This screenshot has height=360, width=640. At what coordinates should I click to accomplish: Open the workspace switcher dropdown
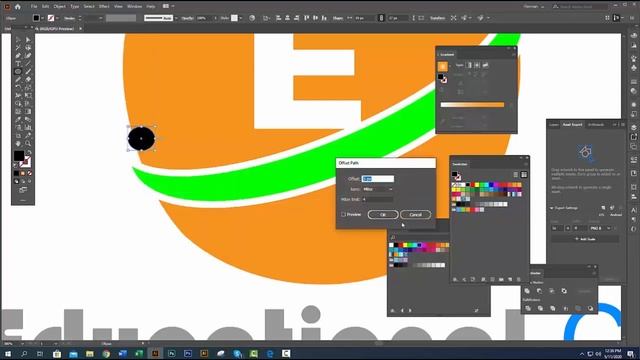534,7
